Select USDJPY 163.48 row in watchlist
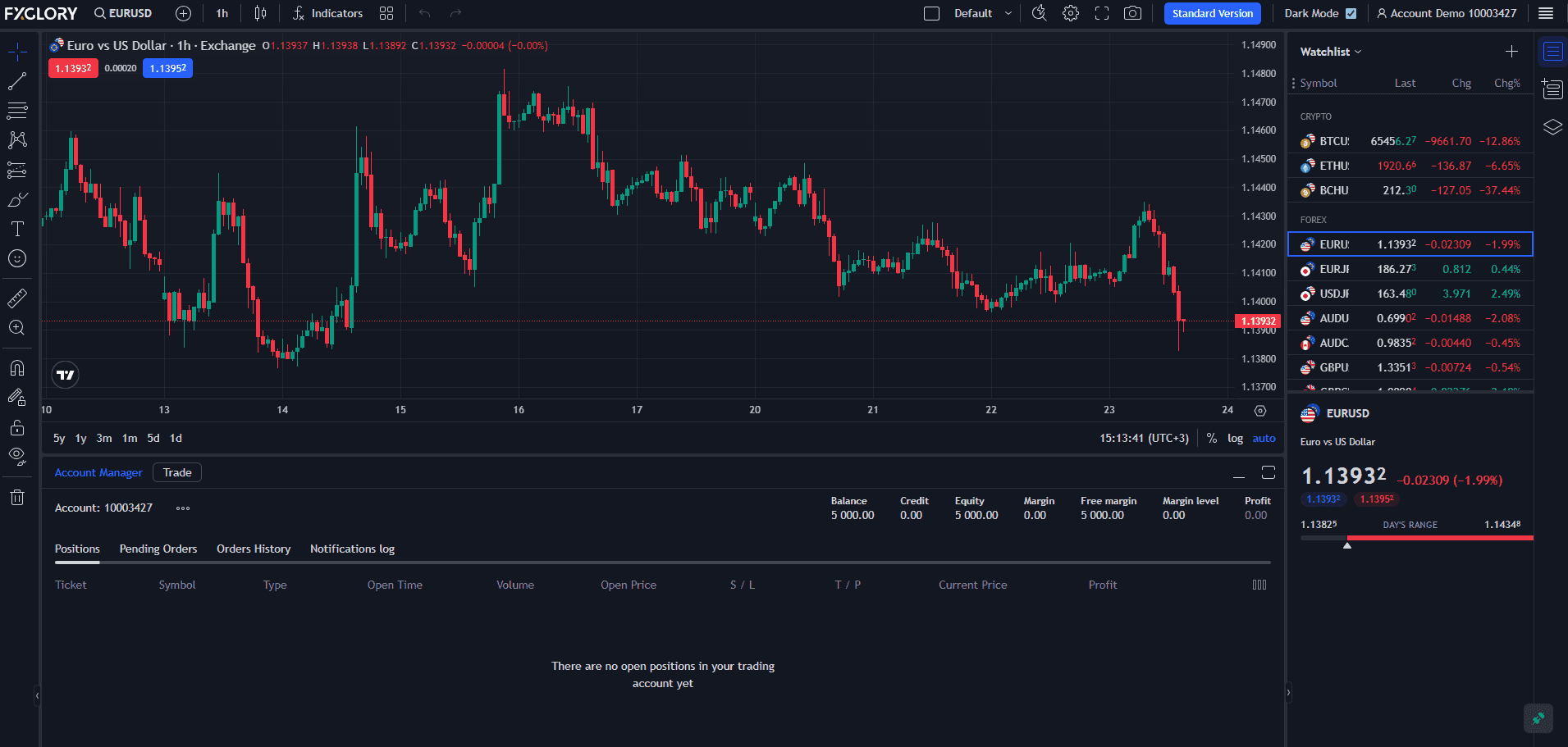Viewport: 1568px width, 747px height. click(x=1410, y=294)
